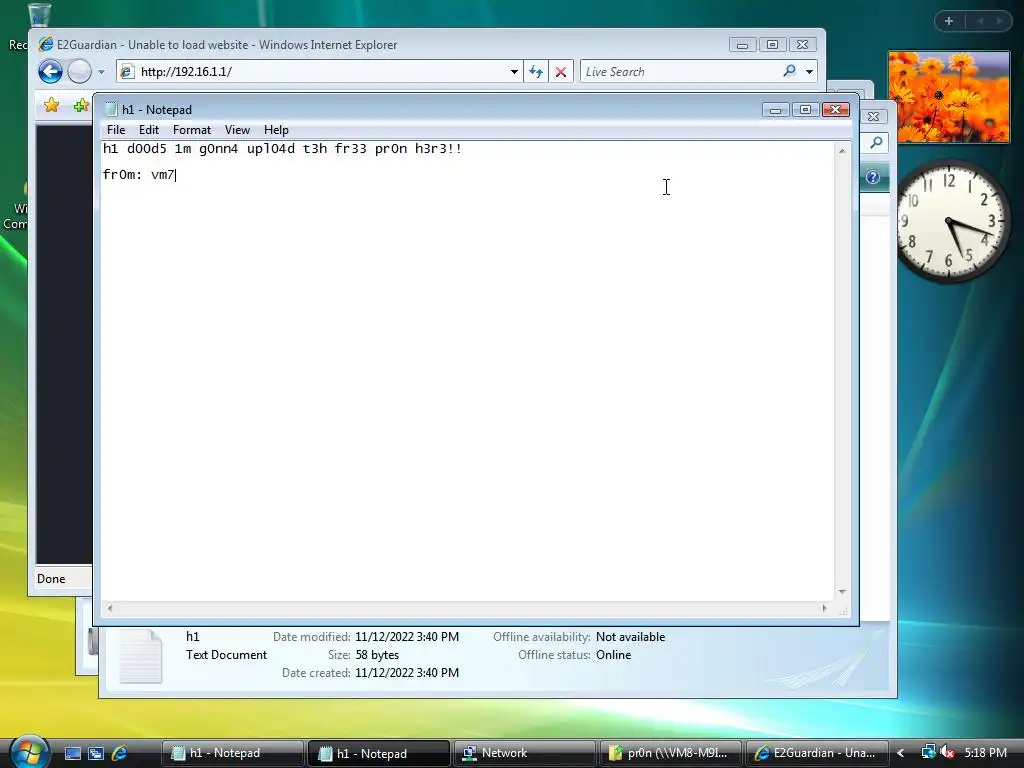This screenshot has height=768, width=1024.
Task: Click the Notepad resize grip corner
Action: (x=843, y=611)
